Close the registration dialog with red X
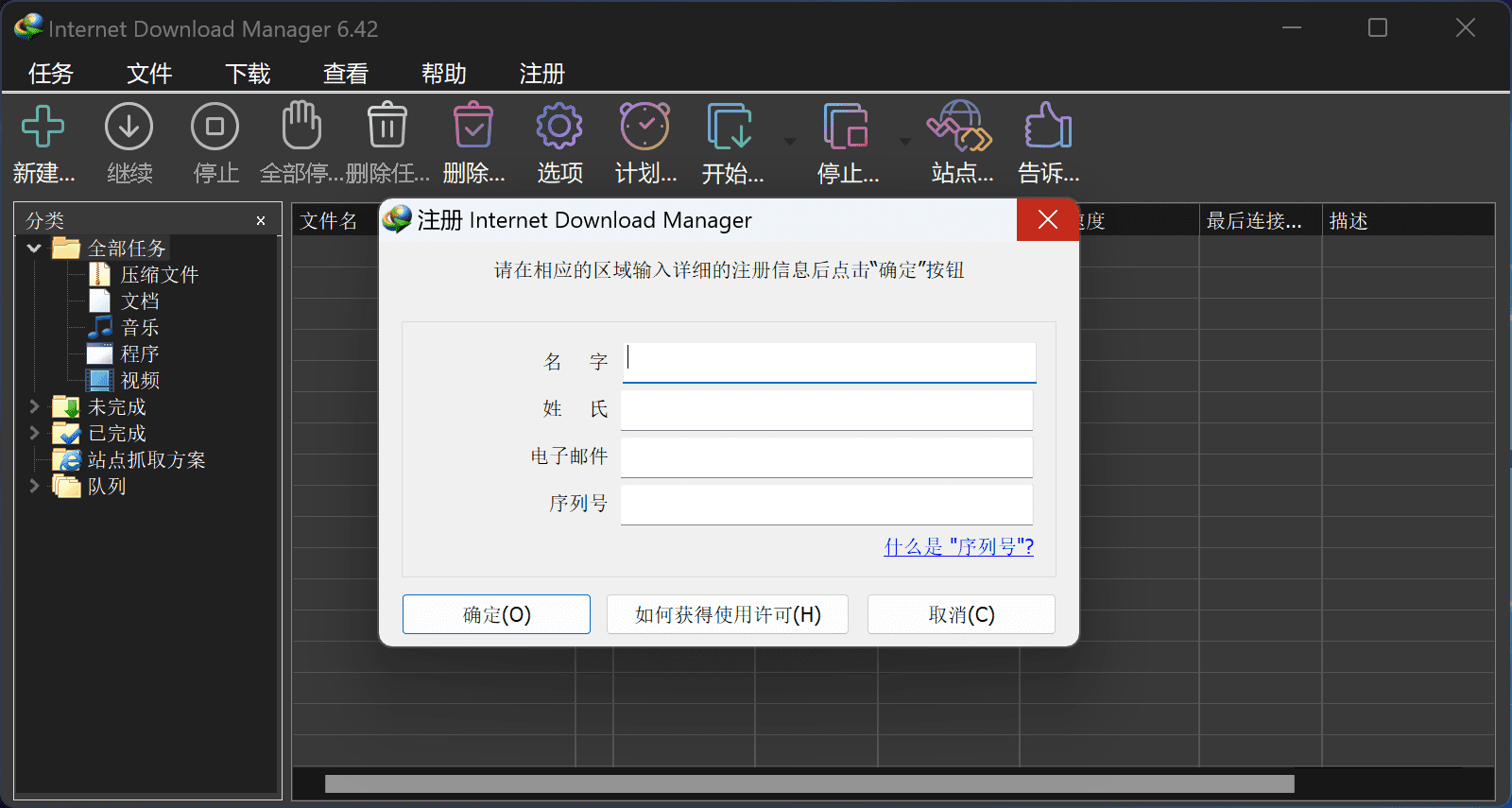 (1047, 220)
